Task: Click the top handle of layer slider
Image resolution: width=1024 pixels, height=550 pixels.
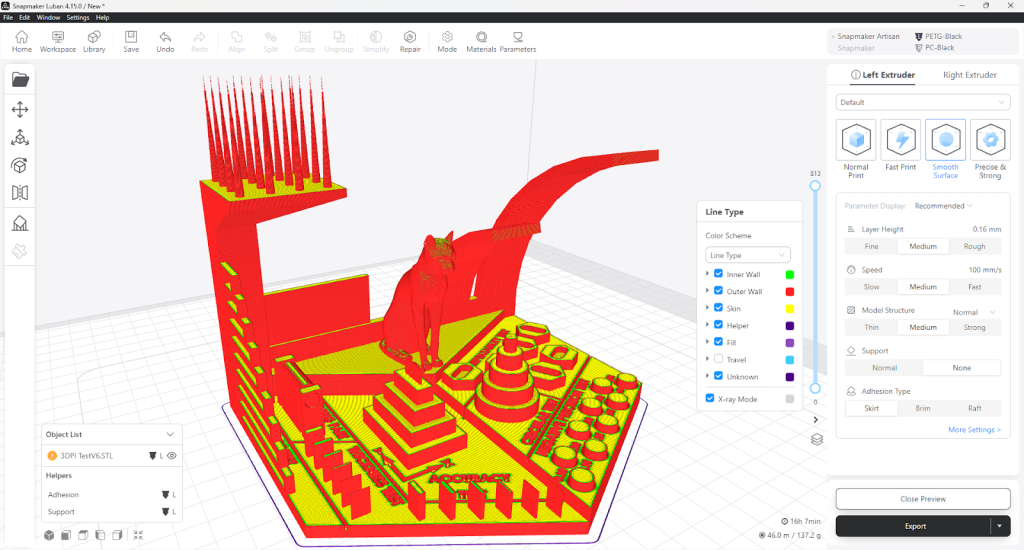Action: click(815, 186)
